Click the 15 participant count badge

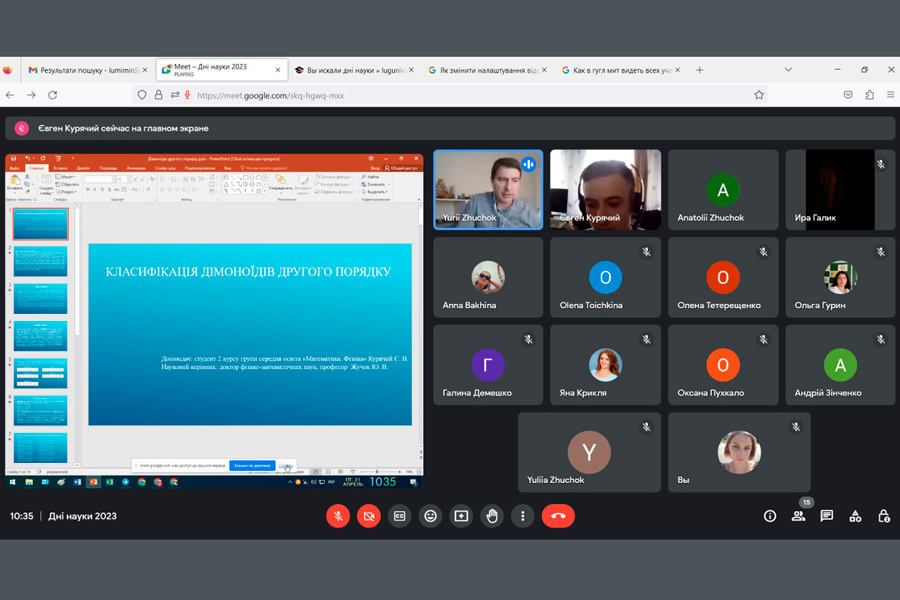coord(806,502)
